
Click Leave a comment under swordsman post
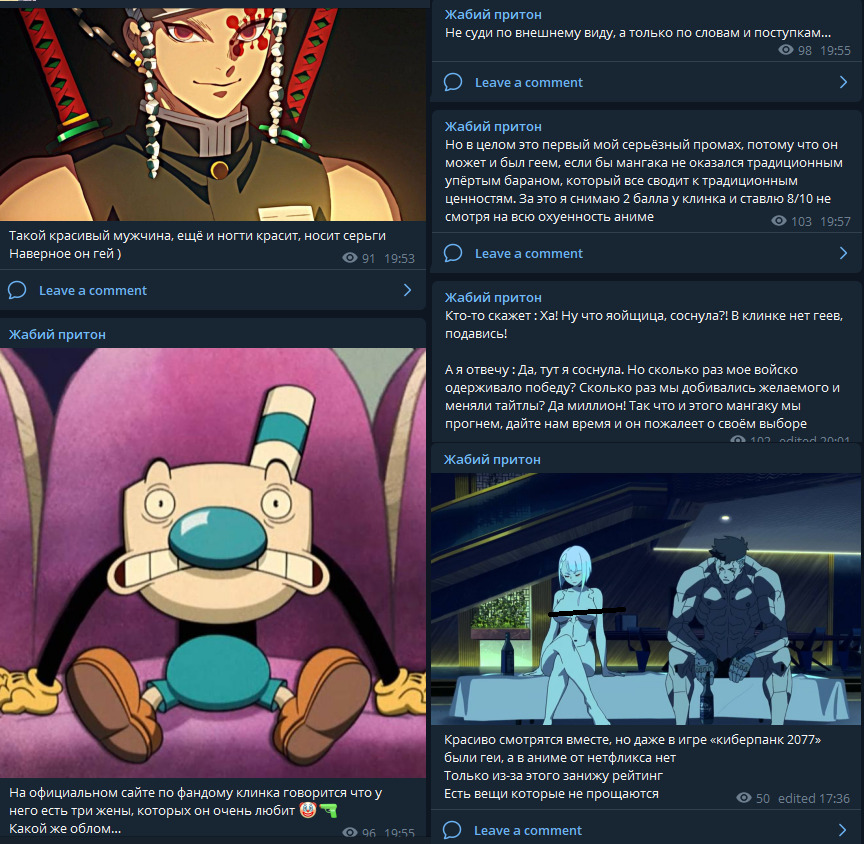coord(93,290)
